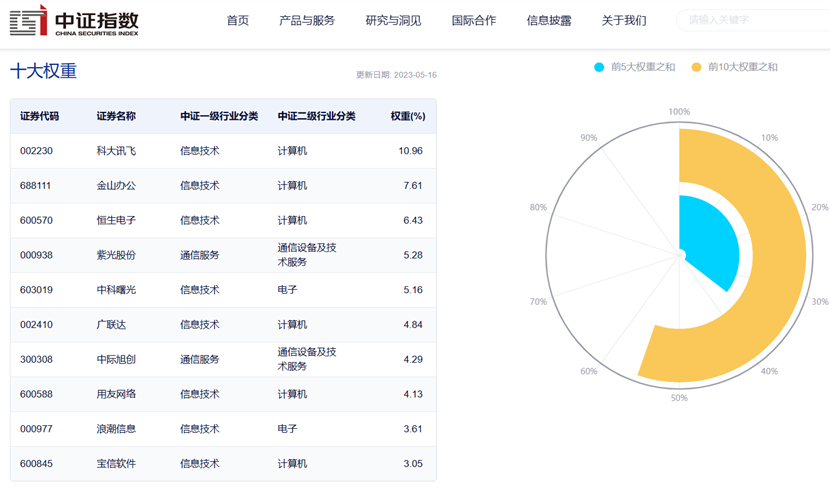
Task: Select the stock code 688111
Action: coord(35,186)
